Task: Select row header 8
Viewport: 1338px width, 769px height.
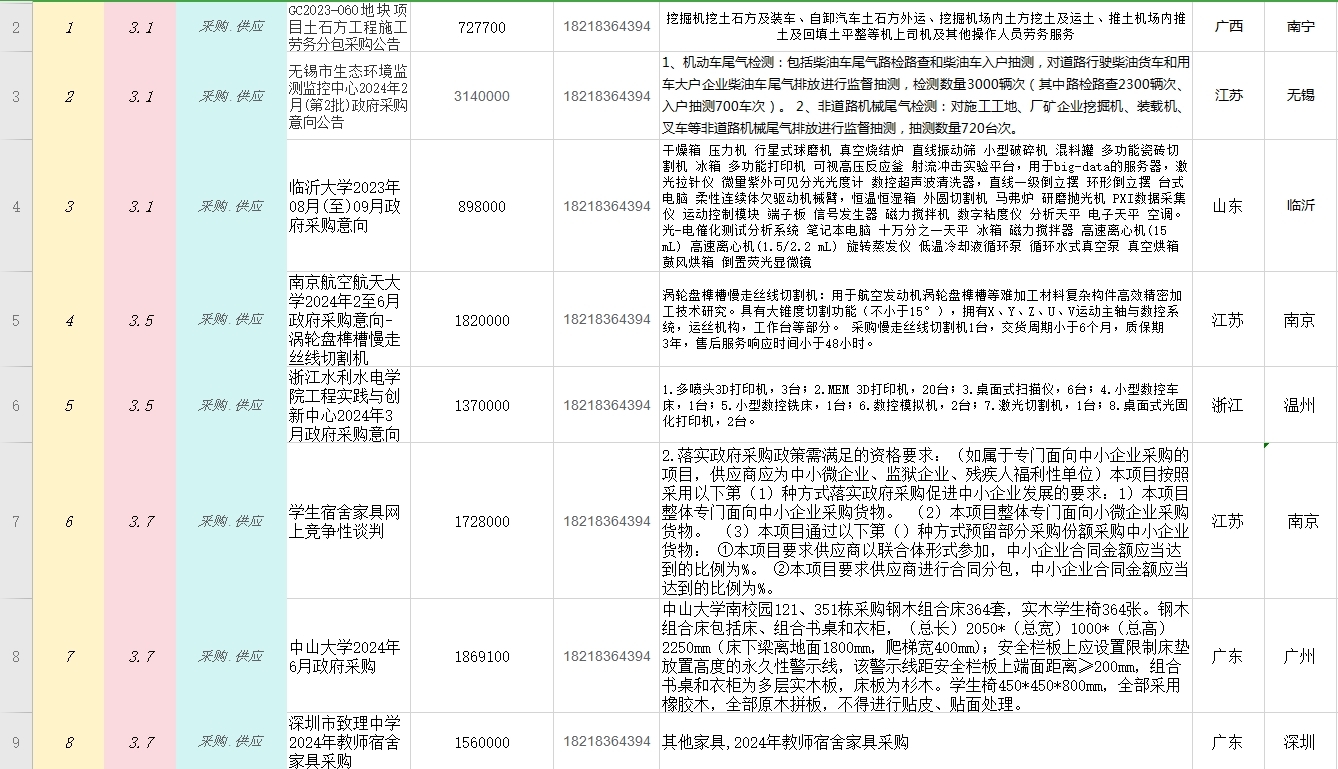Action: pos(15,656)
